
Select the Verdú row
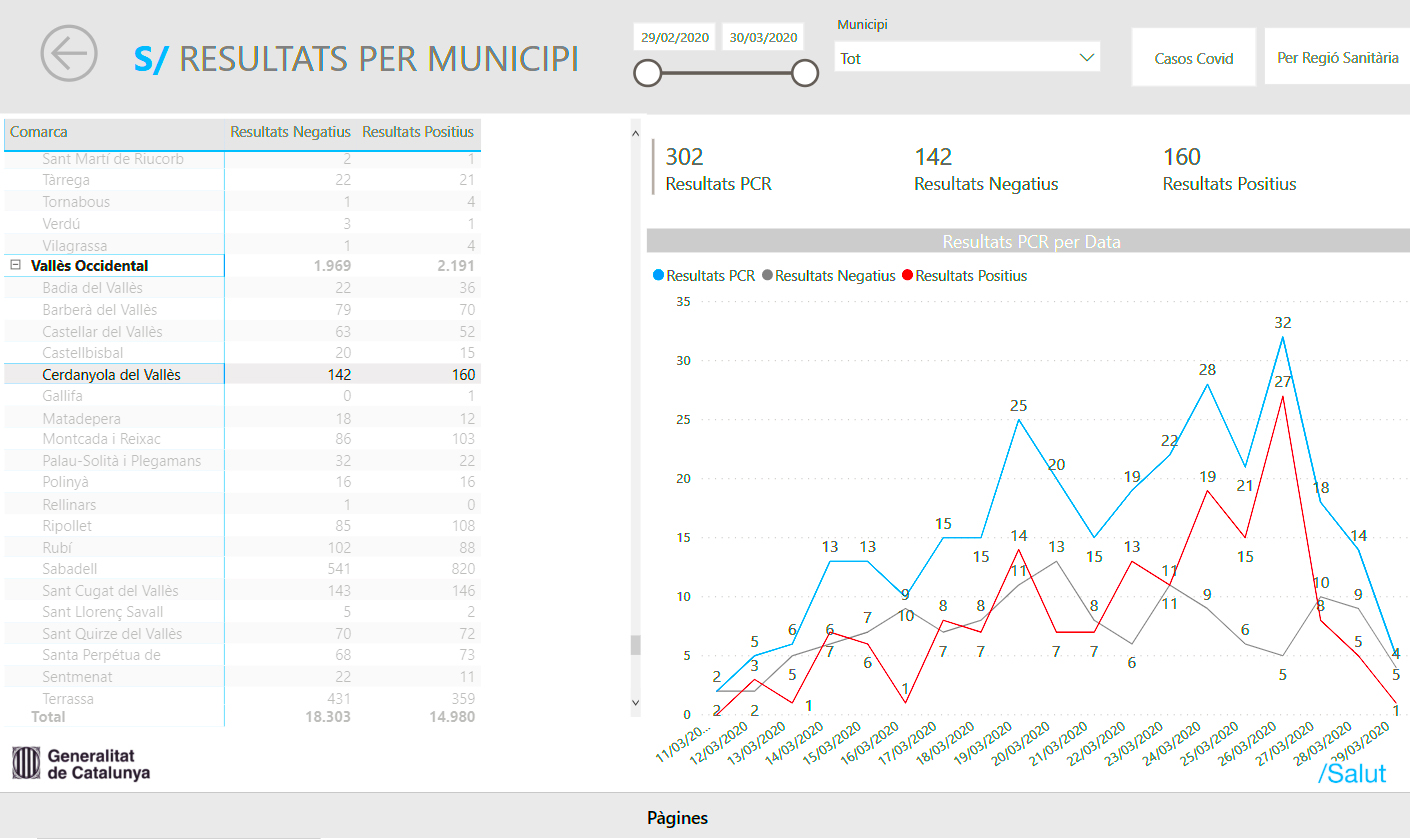[x=242, y=224]
